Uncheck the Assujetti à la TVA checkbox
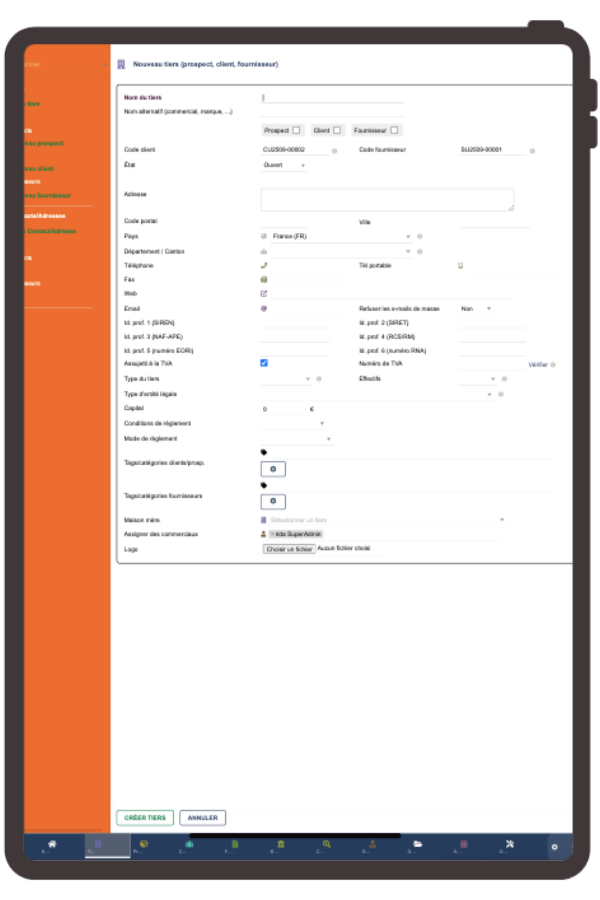This screenshot has width=600, height=900. click(x=264, y=363)
